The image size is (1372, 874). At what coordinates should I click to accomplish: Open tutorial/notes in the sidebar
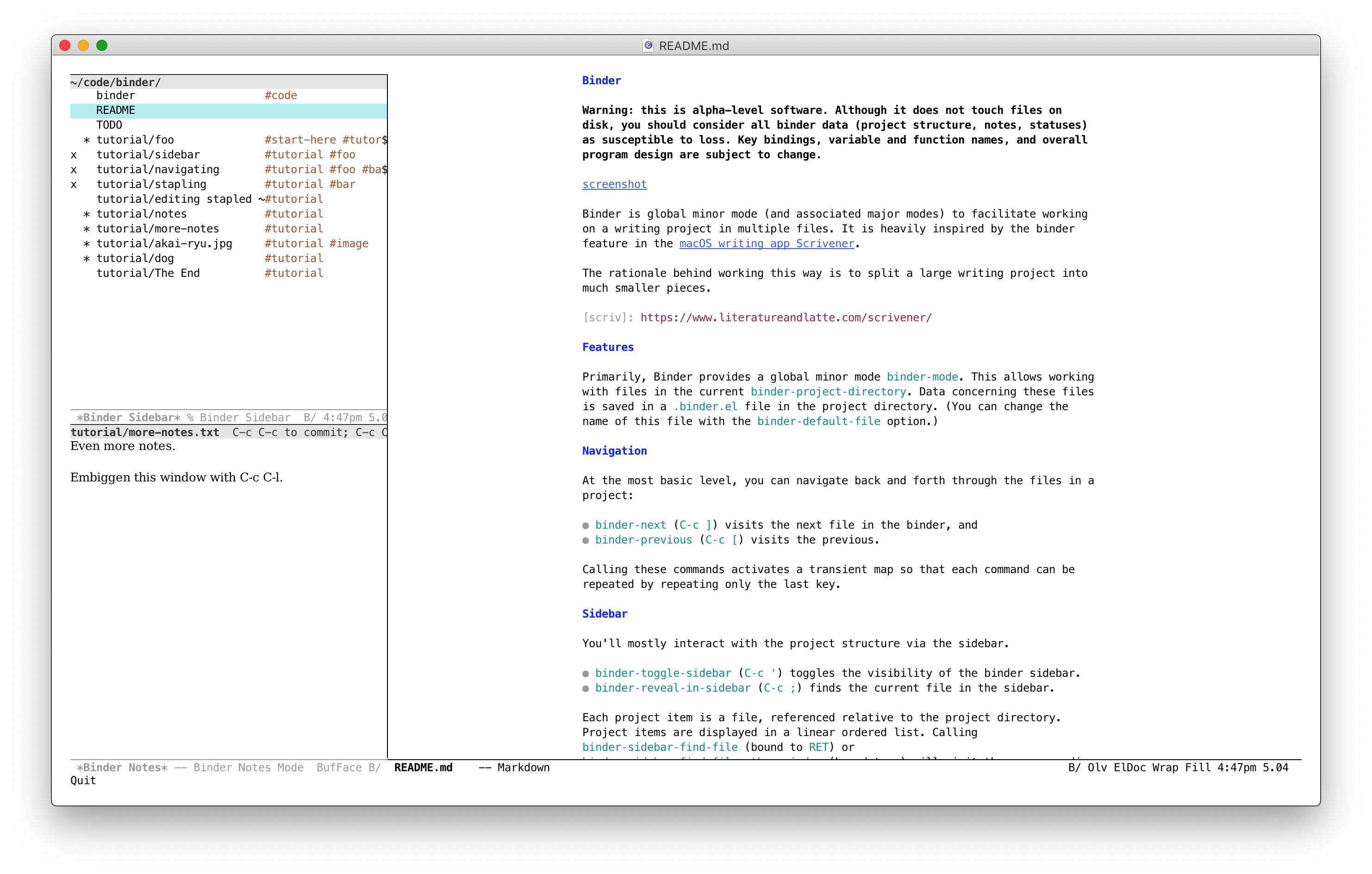[142, 214]
